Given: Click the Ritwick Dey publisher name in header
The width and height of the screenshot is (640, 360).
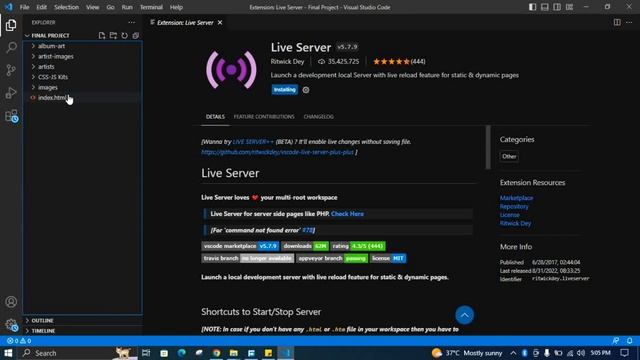Looking at the screenshot, I should (x=287, y=62).
